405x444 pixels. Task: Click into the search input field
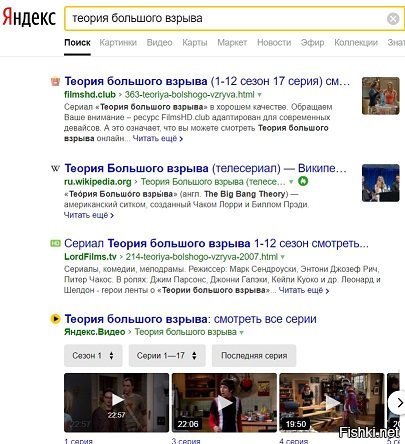point(227,18)
